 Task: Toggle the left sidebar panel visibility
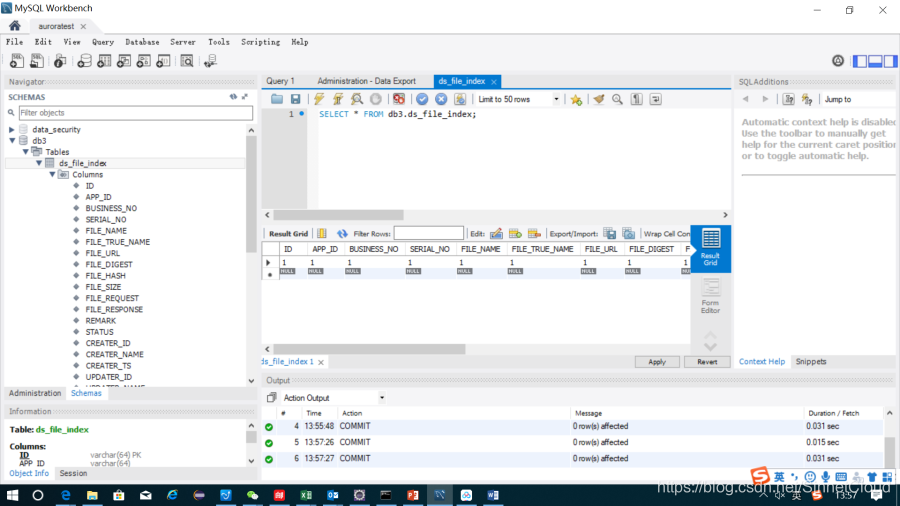[x=860, y=61]
